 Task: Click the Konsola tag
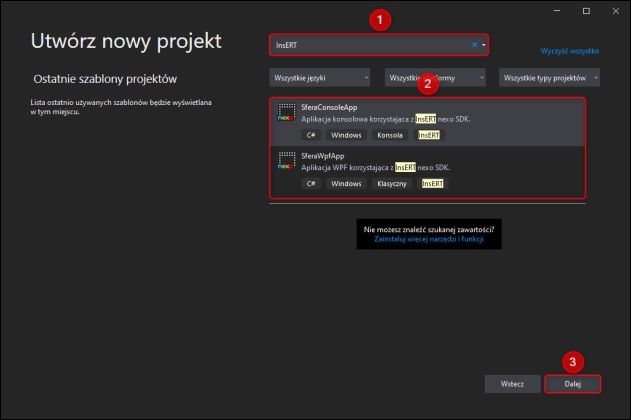click(x=390, y=135)
